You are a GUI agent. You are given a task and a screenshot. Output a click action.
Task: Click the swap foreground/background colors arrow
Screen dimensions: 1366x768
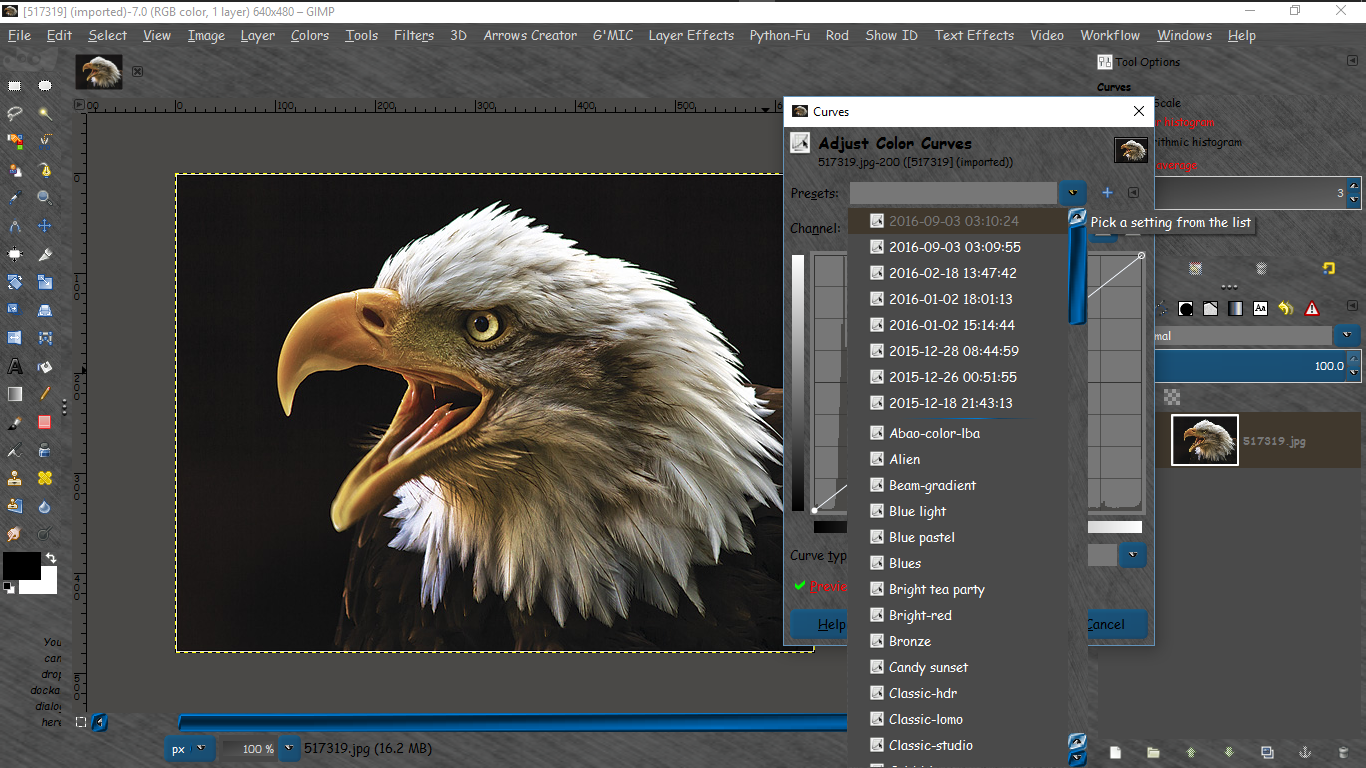[50, 558]
